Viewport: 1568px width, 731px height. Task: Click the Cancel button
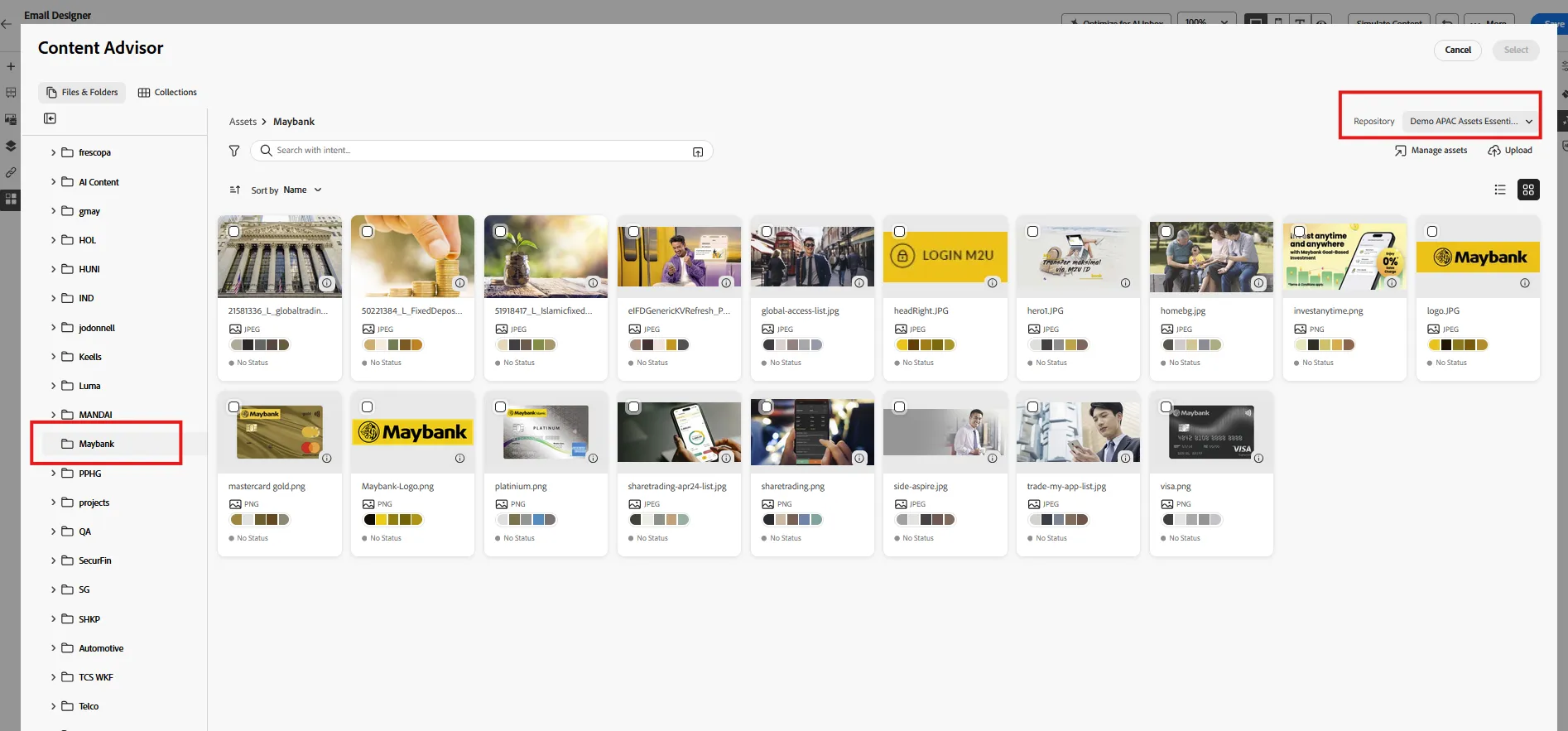click(x=1458, y=50)
